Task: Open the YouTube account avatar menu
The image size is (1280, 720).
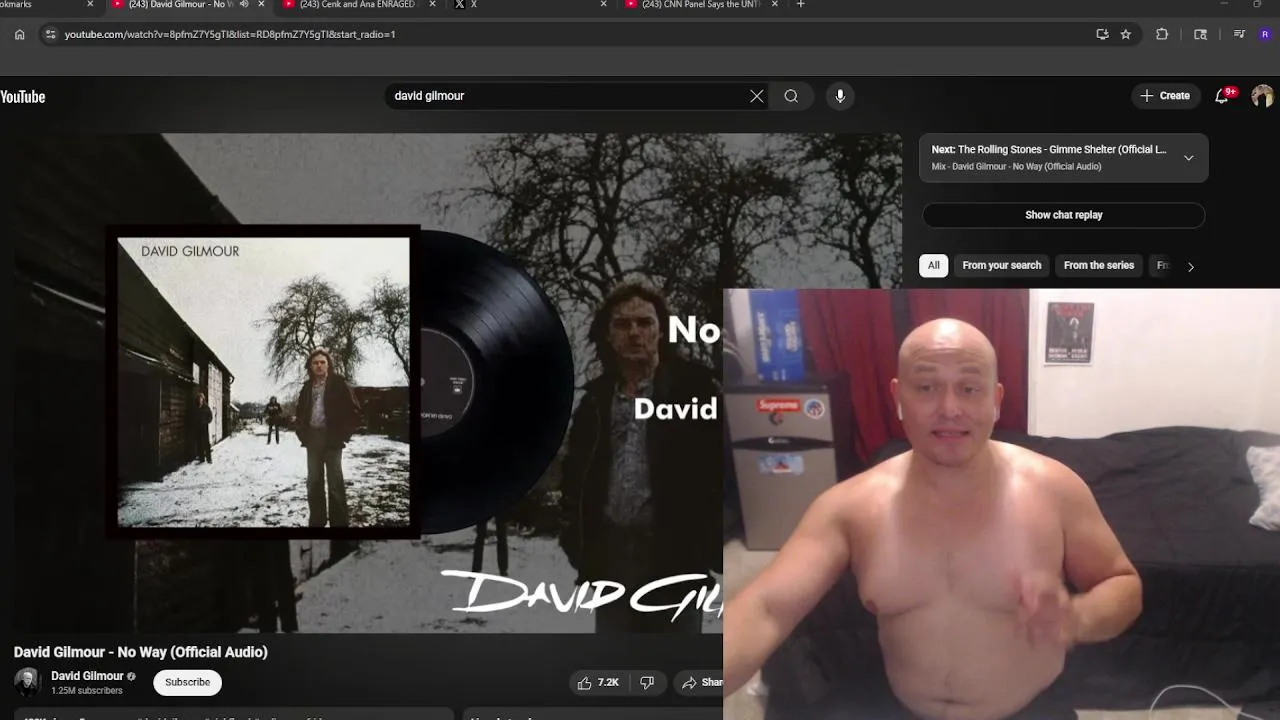Action: (x=1262, y=96)
